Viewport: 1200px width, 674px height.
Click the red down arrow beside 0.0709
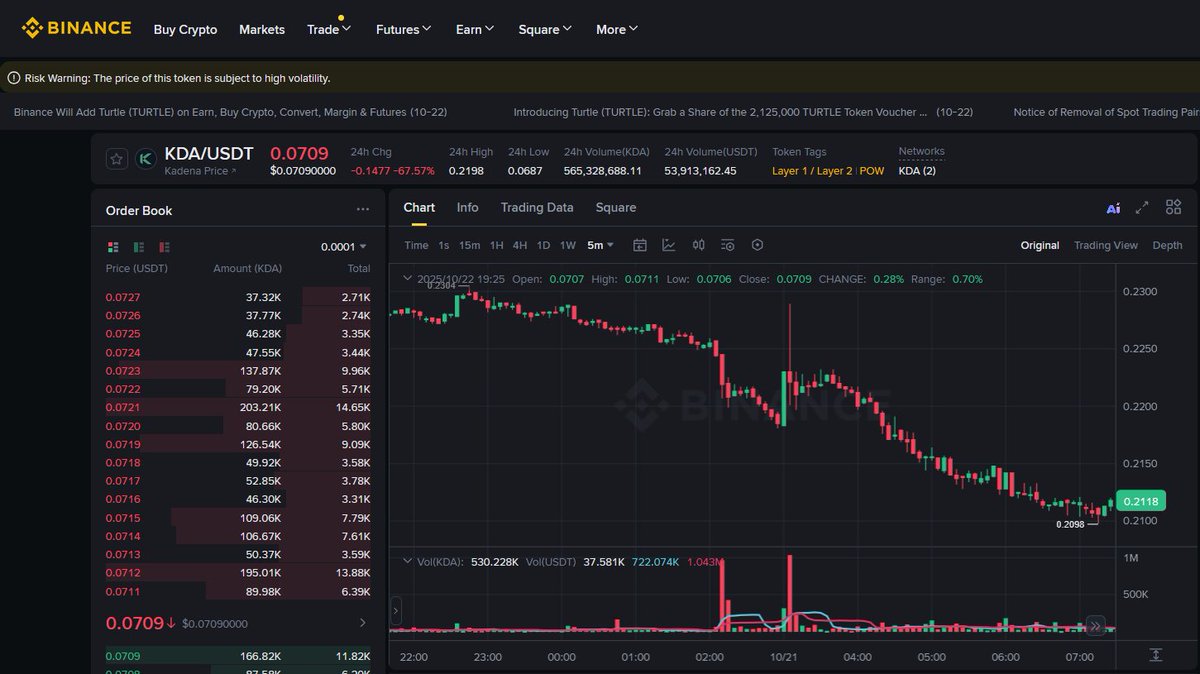pyautogui.click(x=171, y=623)
